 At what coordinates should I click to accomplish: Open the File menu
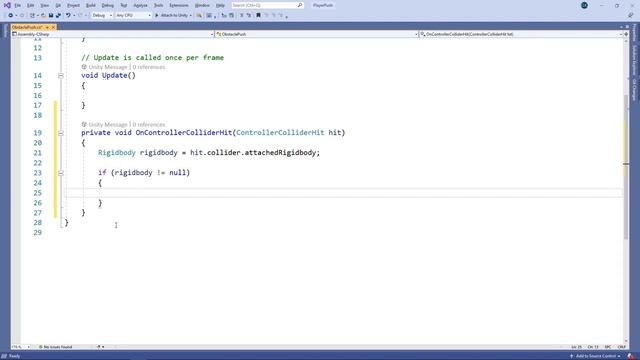pos(18,5)
